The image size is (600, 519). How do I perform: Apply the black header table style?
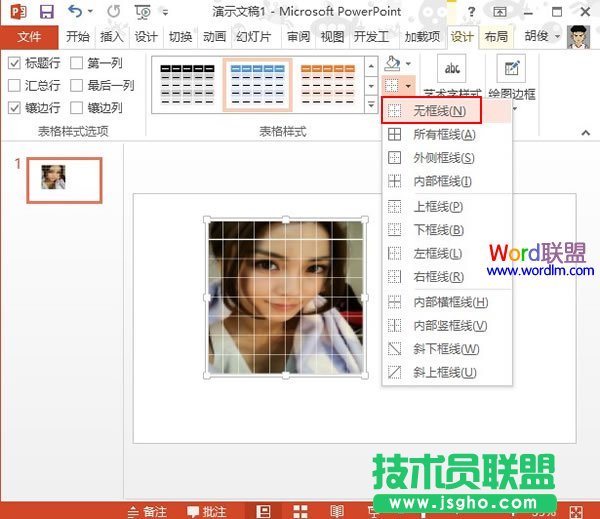click(x=188, y=85)
